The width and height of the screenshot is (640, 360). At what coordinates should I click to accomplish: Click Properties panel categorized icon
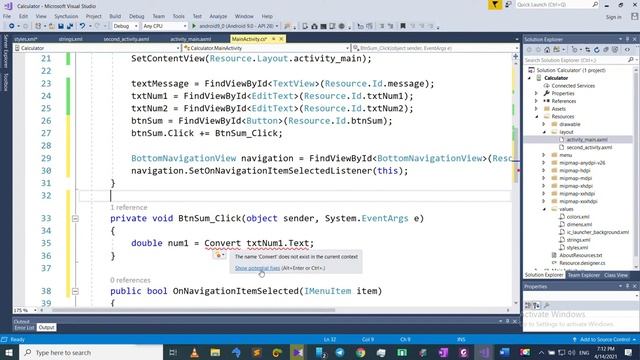pos(528,305)
